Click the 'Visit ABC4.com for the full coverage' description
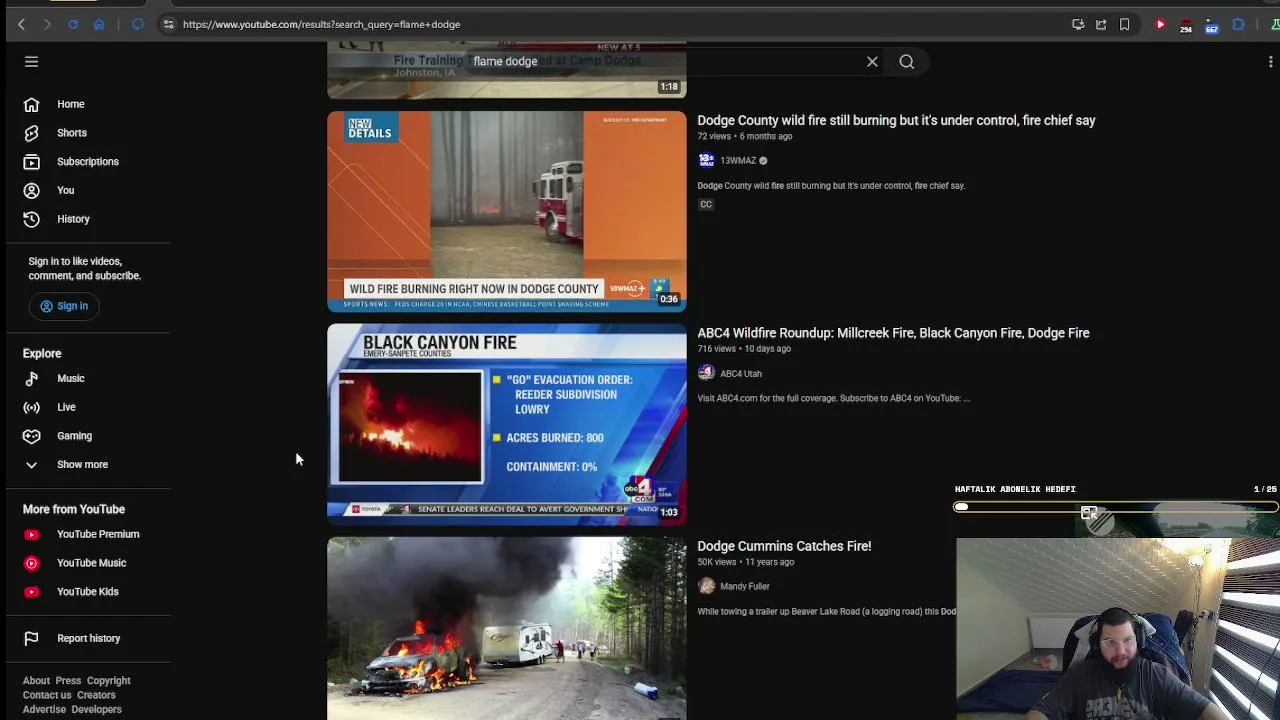The width and height of the screenshot is (1280, 720). coord(834,398)
